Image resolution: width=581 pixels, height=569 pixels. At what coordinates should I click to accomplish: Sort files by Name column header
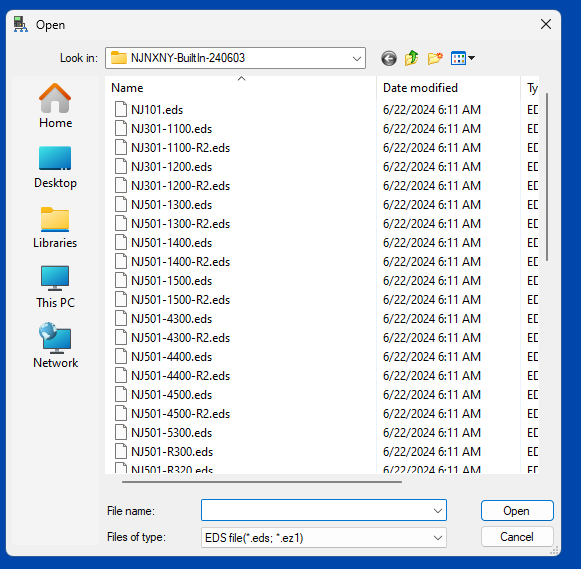pyautogui.click(x=240, y=88)
